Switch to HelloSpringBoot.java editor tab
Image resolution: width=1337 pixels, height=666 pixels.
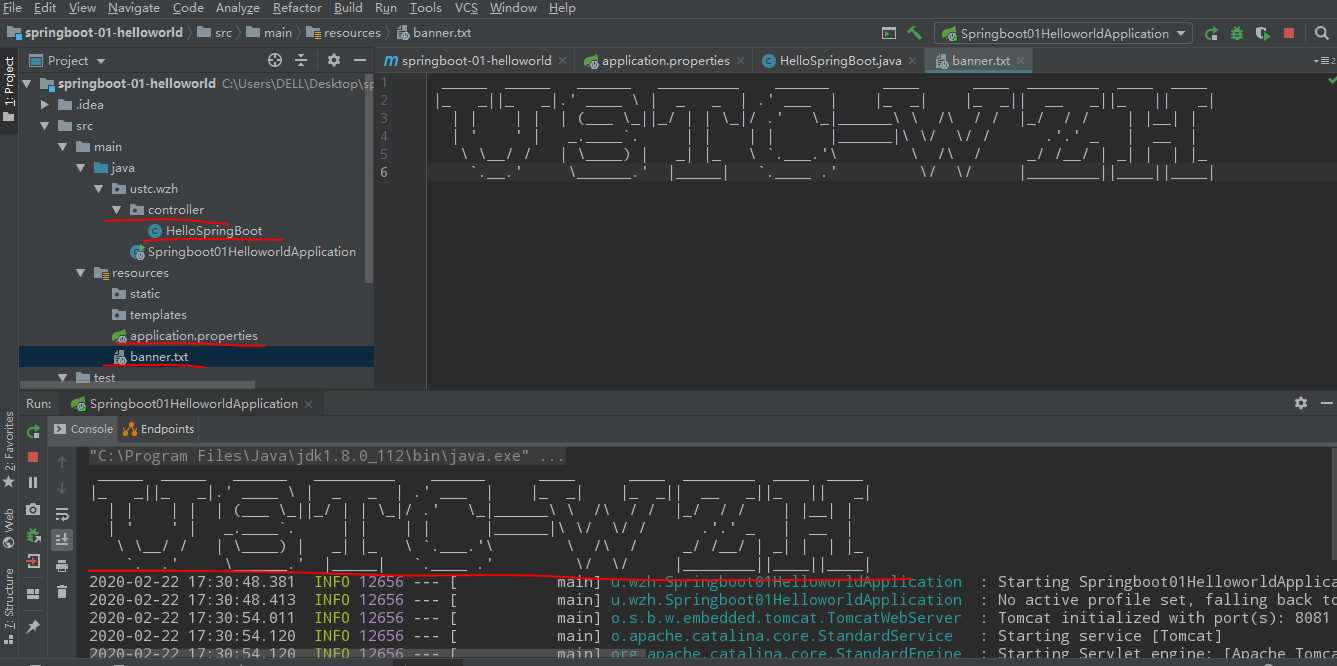tap(840, 61)
